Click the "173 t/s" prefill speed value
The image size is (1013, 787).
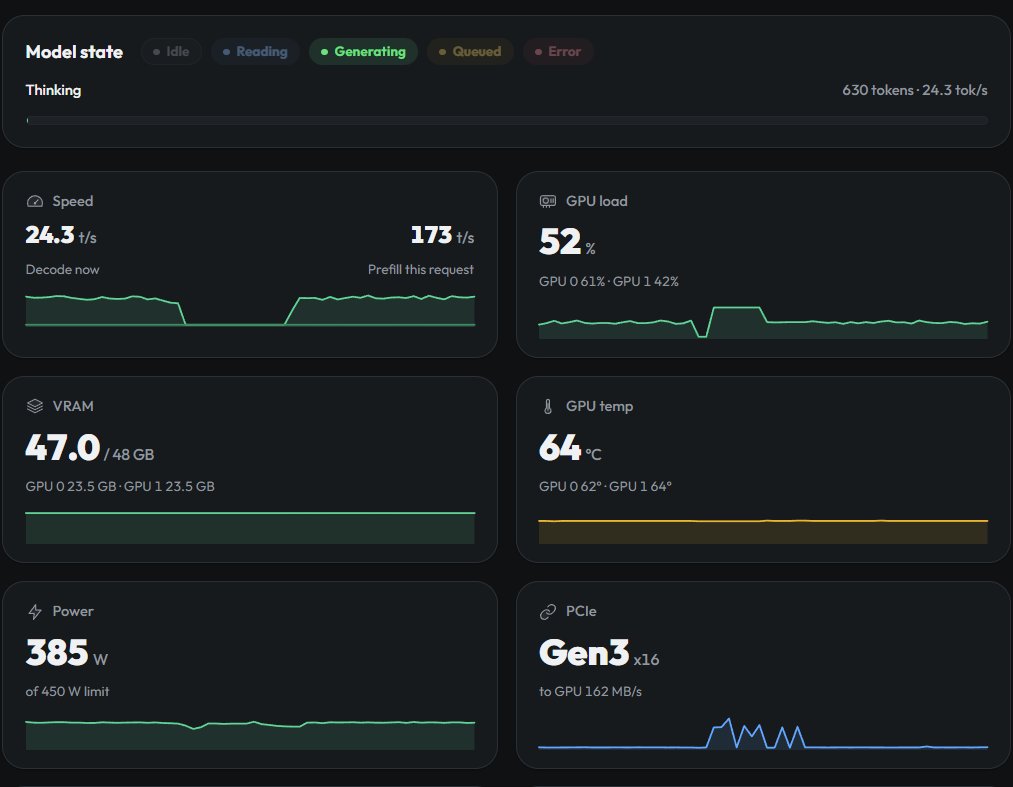point(443,235)
